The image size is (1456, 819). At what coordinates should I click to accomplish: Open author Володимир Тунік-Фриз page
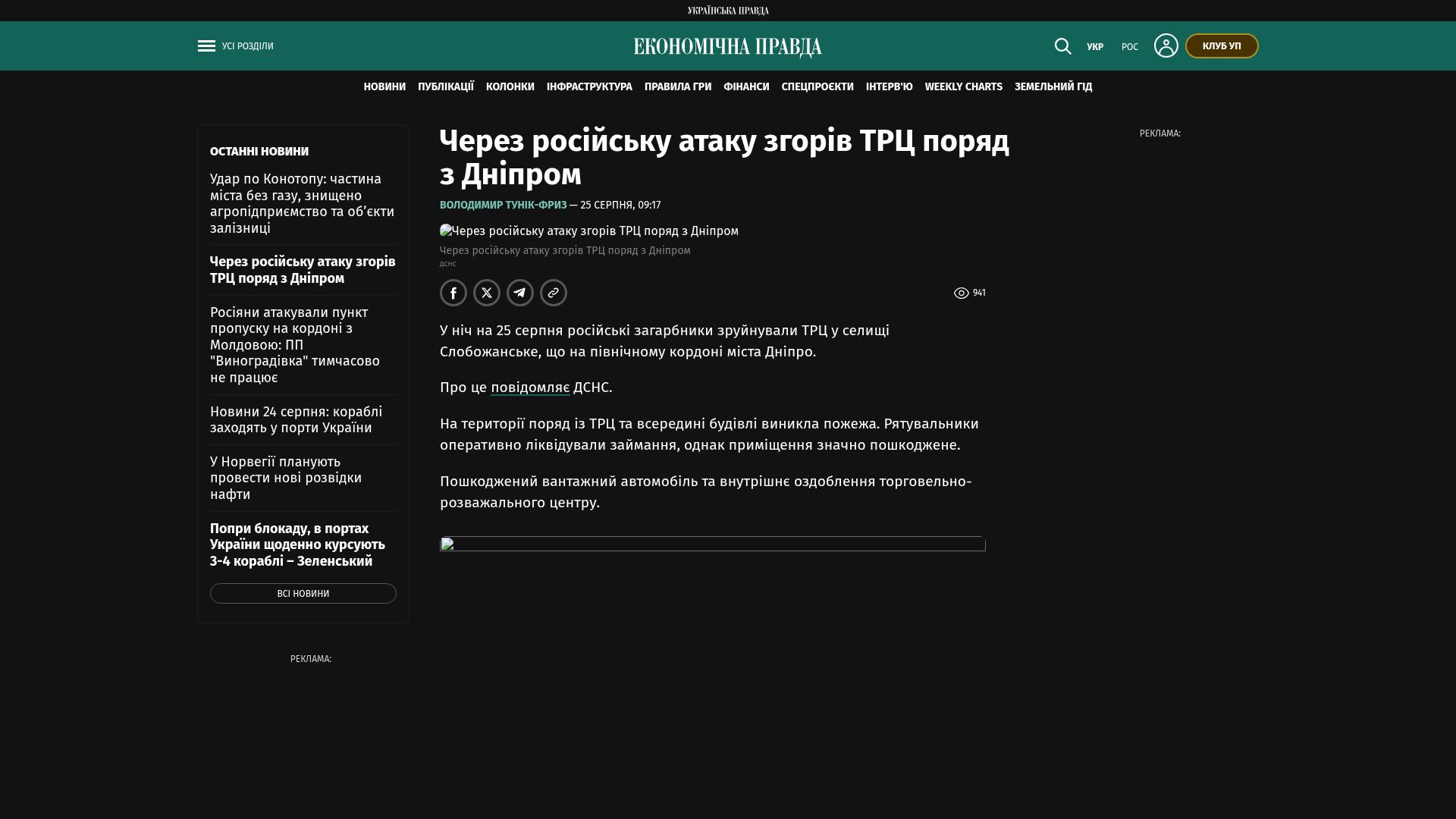[503, 206]
